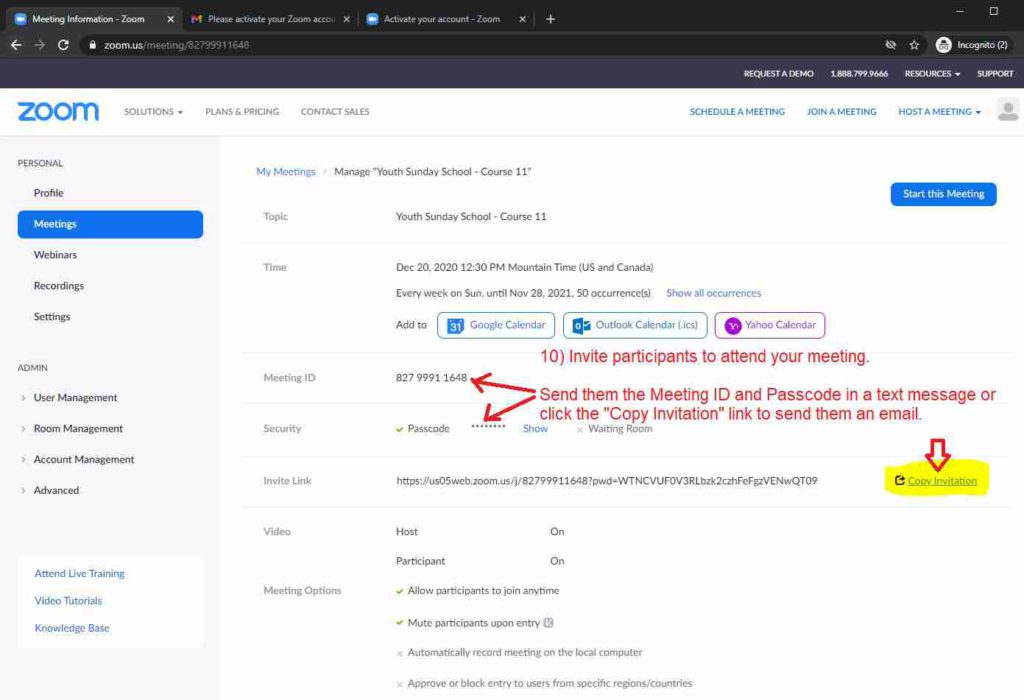Click the Meeting ID 827 9991 1648

pyautogui.click(x=431, y=377)
